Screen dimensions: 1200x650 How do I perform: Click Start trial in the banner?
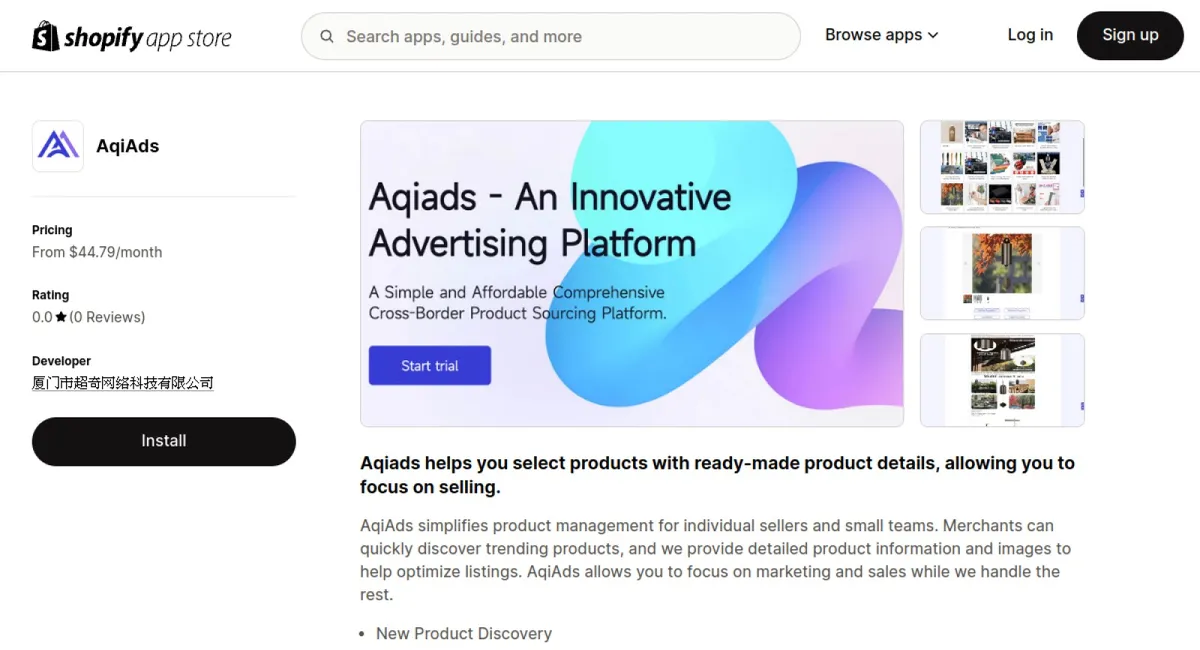(x=429, y=366)
